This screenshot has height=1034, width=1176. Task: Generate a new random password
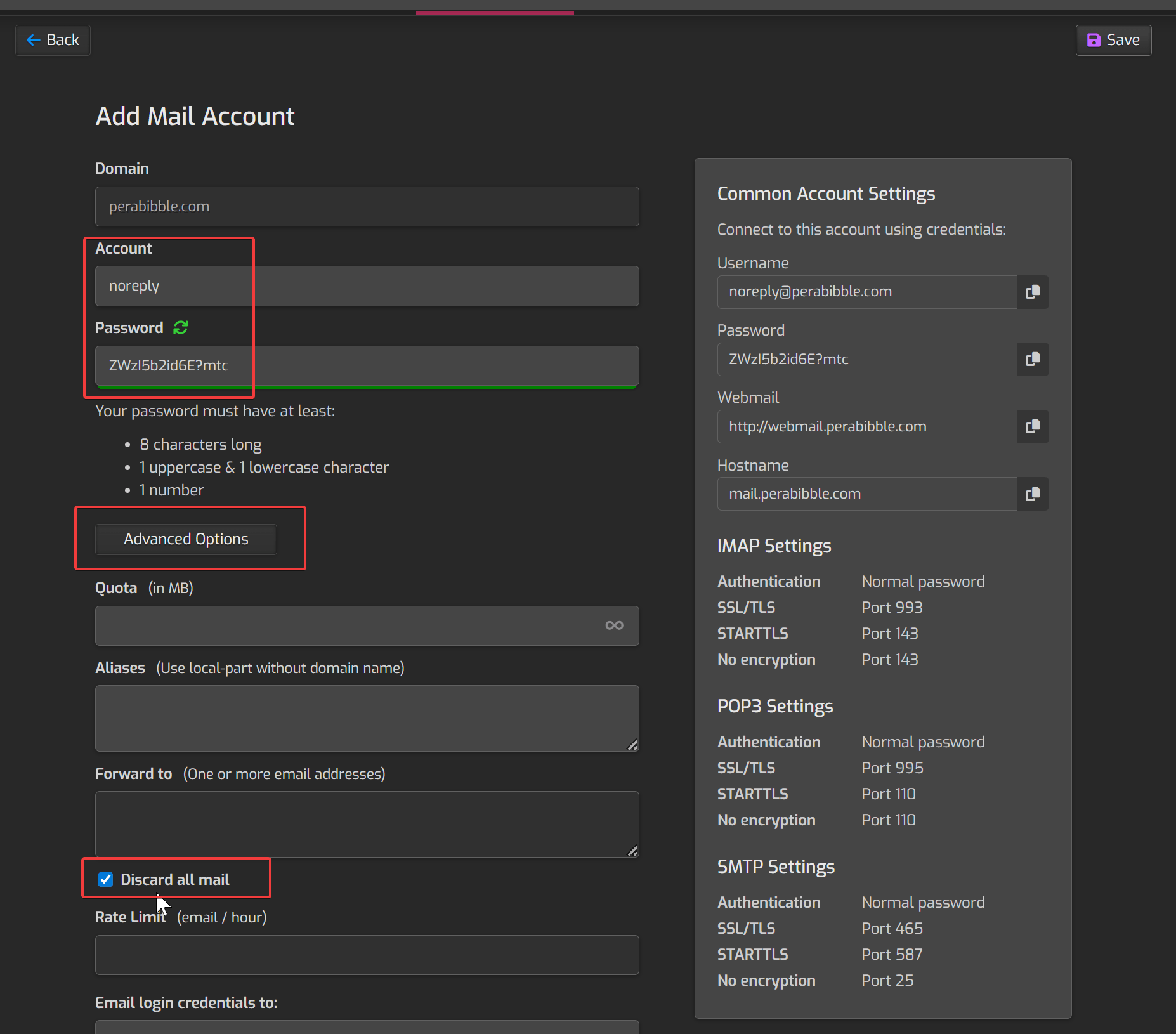181,327
